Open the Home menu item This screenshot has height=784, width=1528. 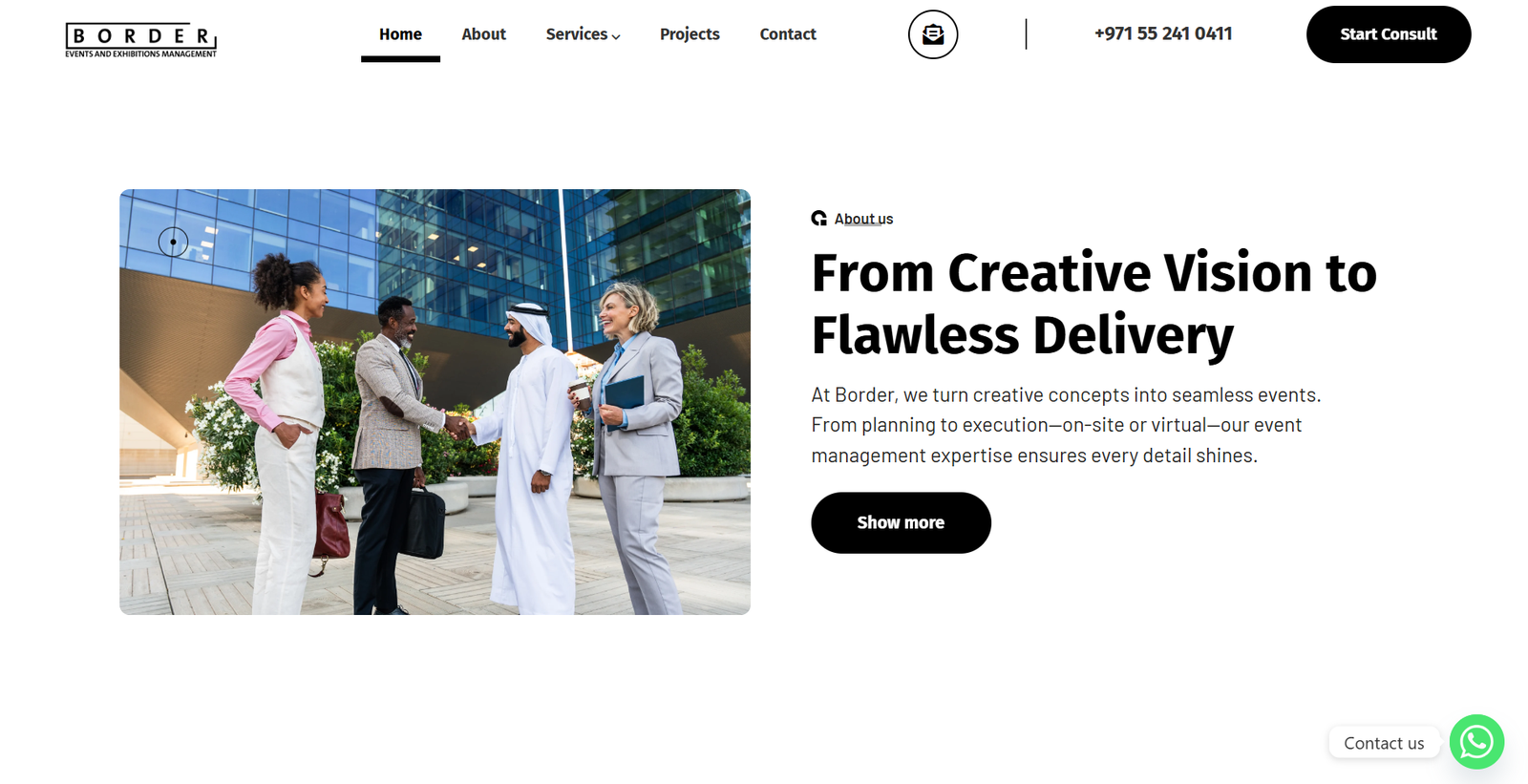[400, 34]
